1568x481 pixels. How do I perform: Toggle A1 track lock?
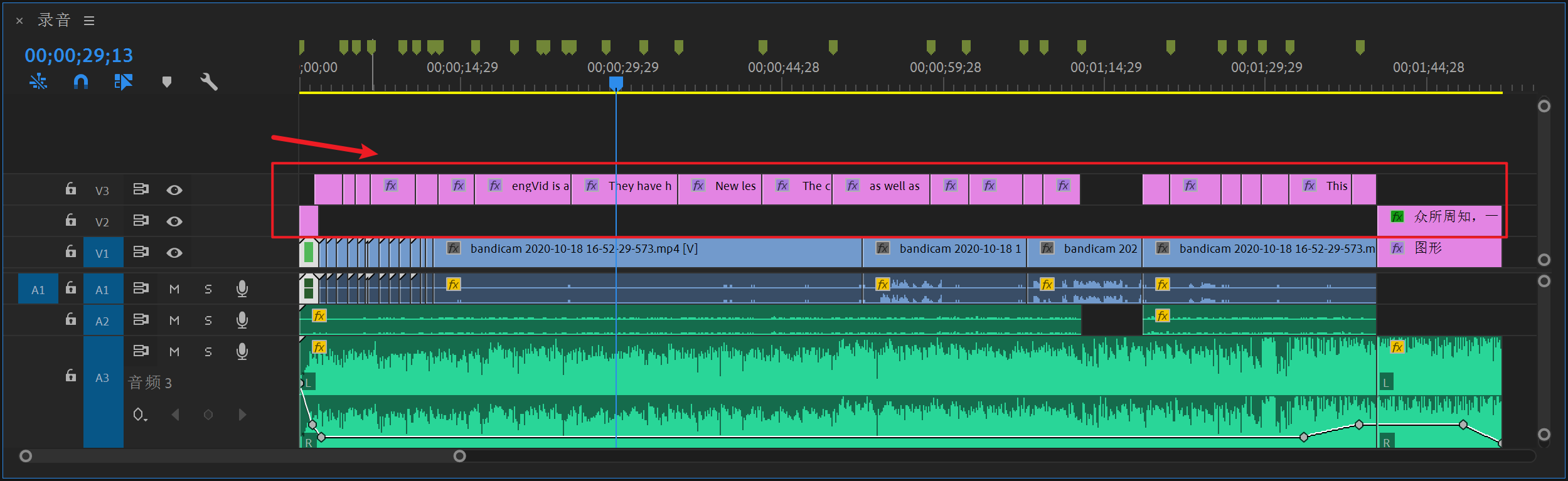pos(71,288)
